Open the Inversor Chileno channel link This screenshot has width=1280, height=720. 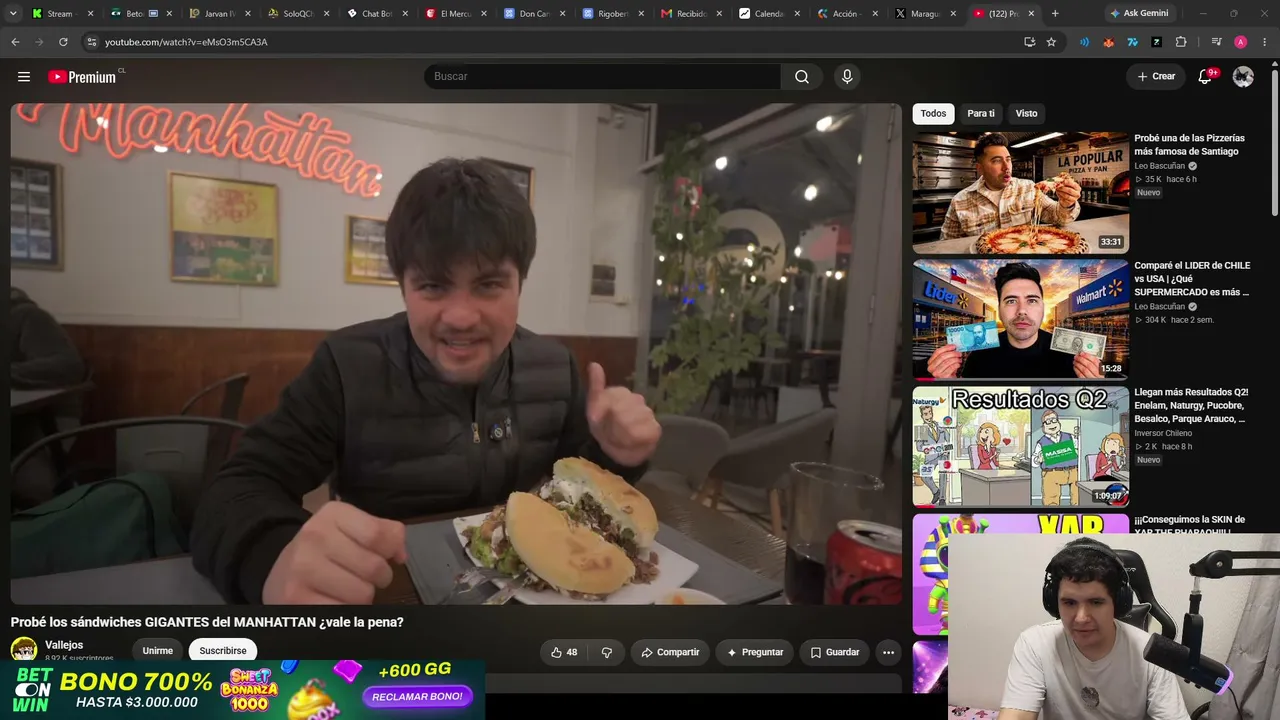[1163, 433]
